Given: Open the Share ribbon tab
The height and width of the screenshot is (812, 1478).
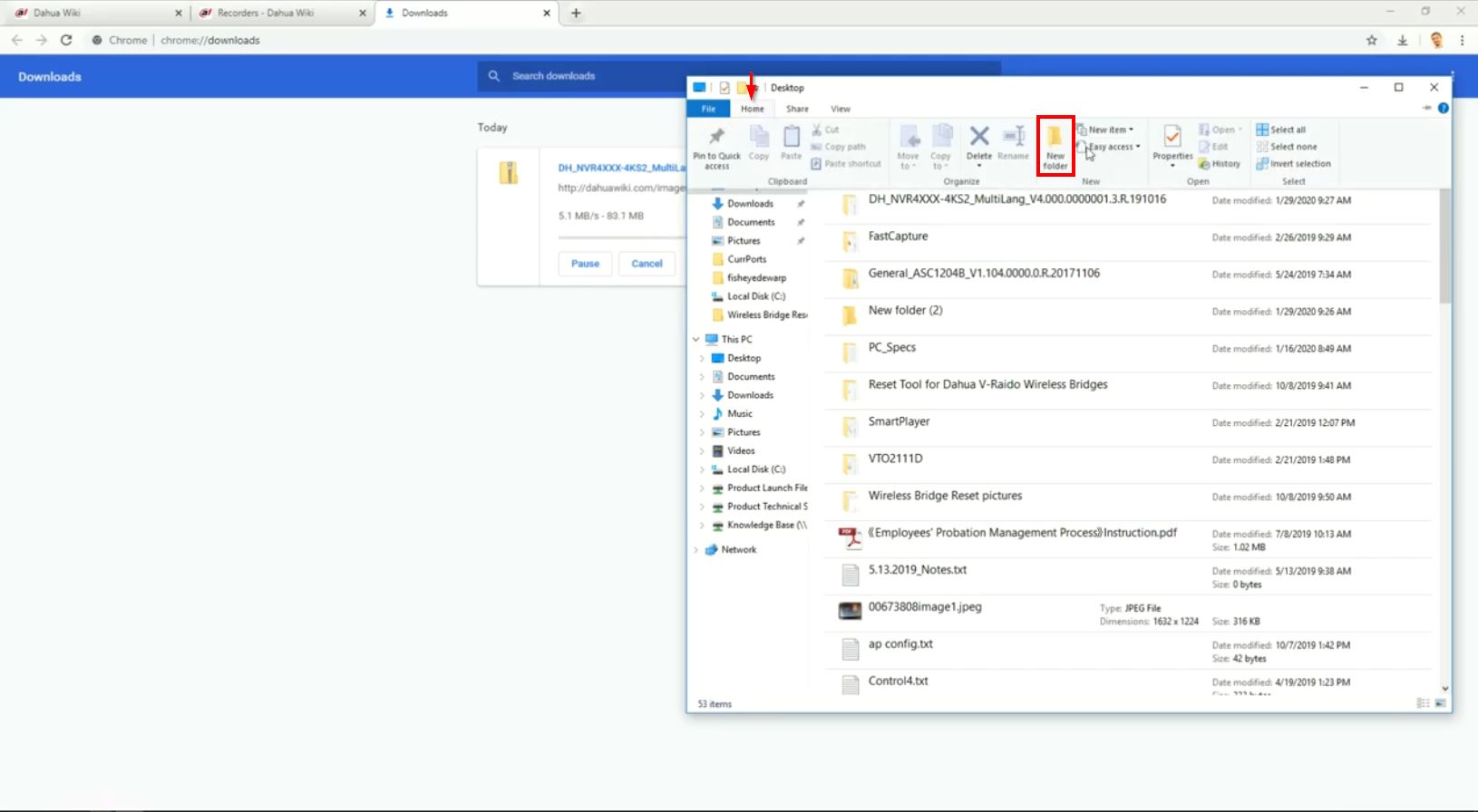Looking at the screenshot, I should [797, 109].
